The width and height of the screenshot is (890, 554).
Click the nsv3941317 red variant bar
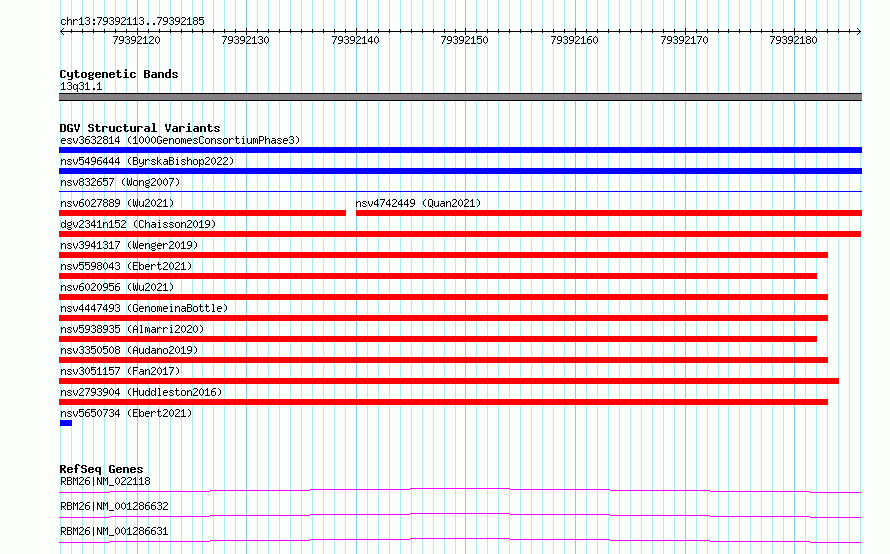443,255
